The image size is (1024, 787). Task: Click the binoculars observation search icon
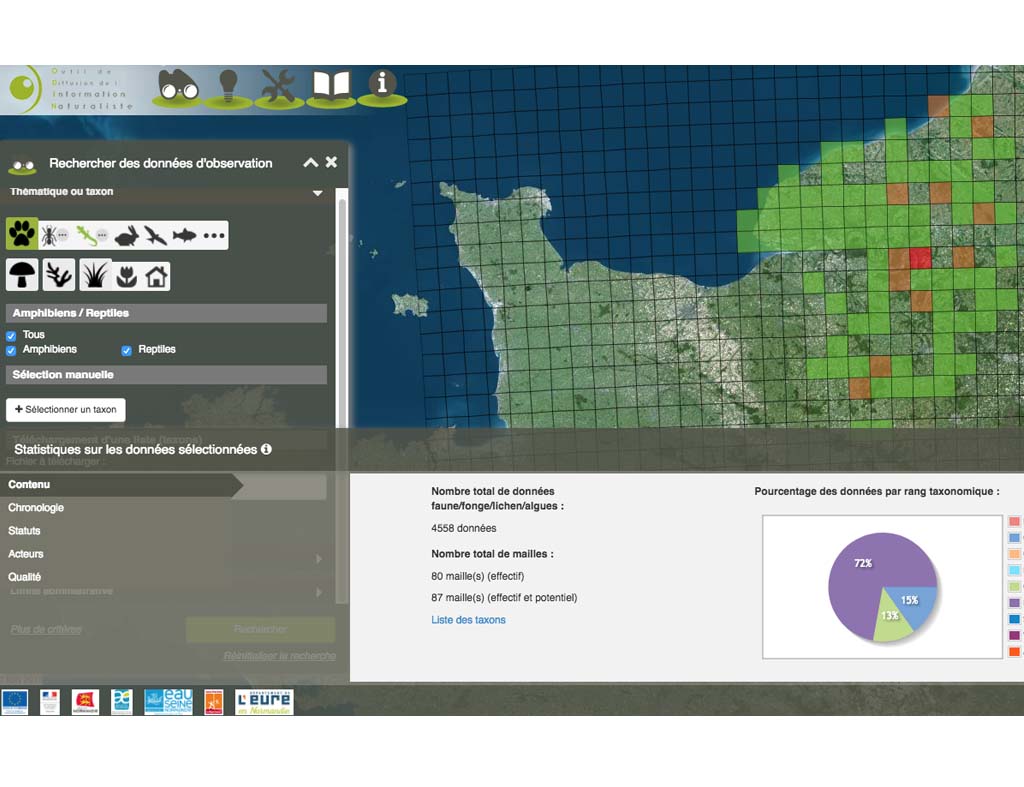click(180, 87)
